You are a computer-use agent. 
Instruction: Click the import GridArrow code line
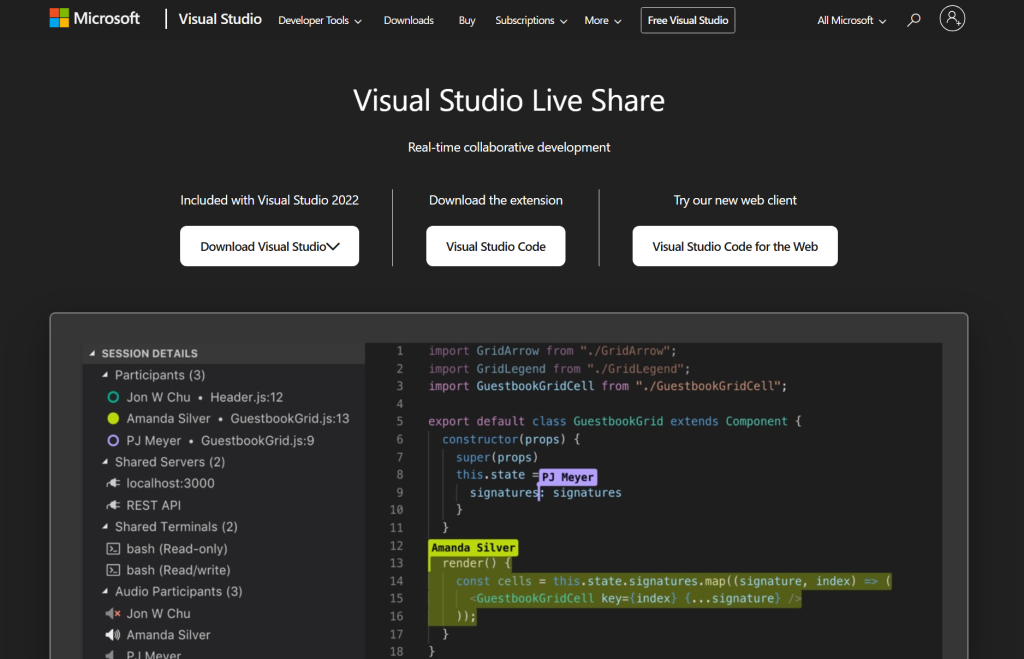click(552, 351)
